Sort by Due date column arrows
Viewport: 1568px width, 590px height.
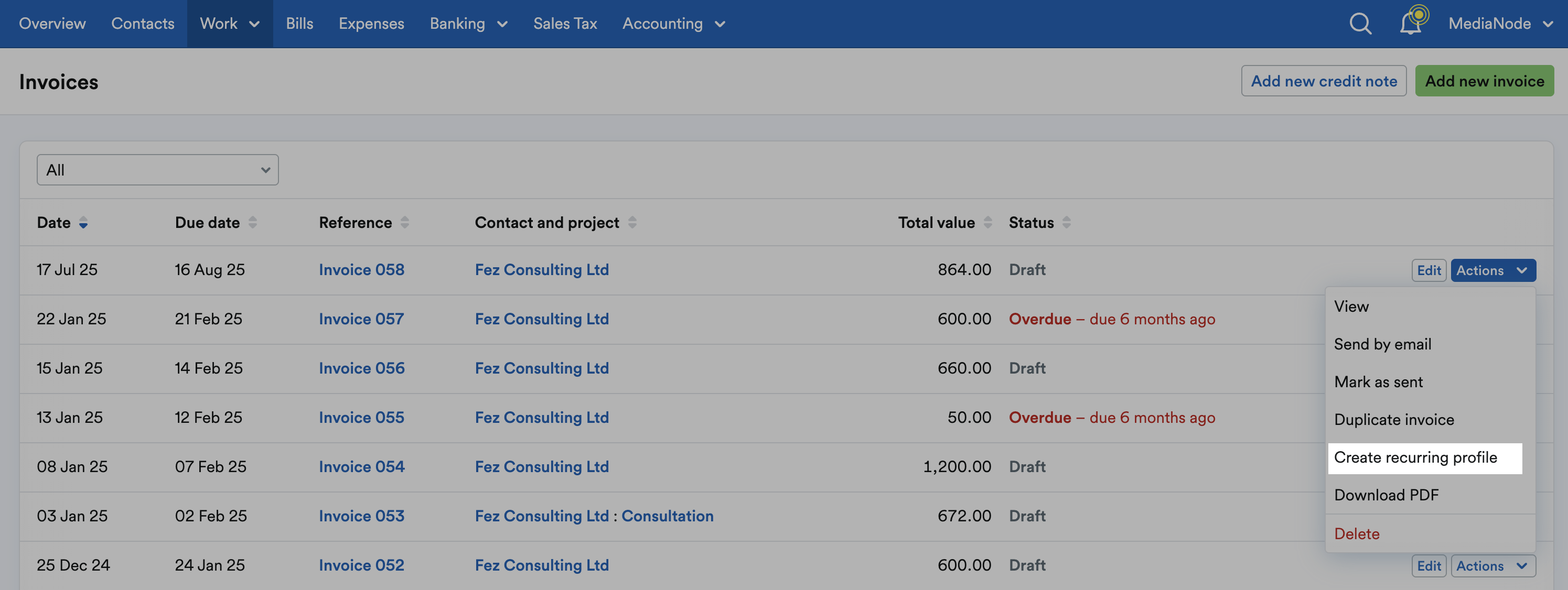(x=253, y=223)
